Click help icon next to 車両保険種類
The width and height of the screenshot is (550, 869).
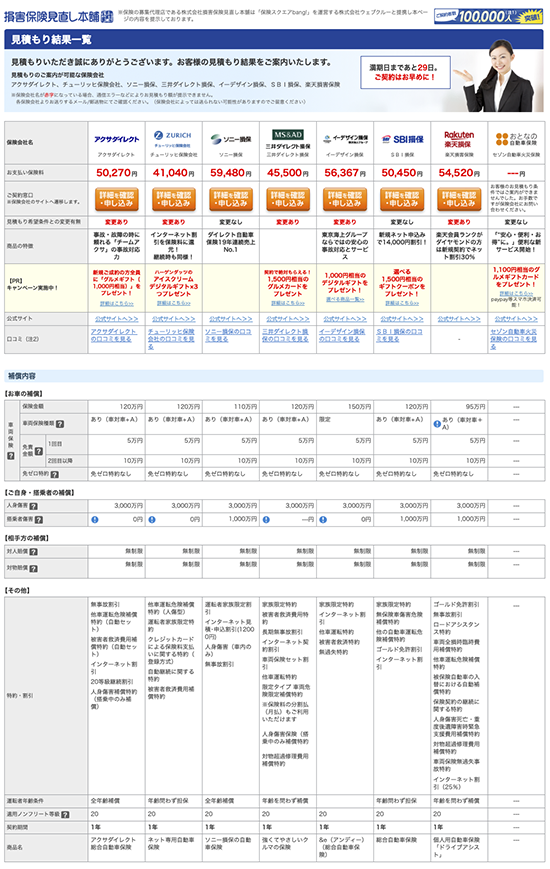point(60,424)
